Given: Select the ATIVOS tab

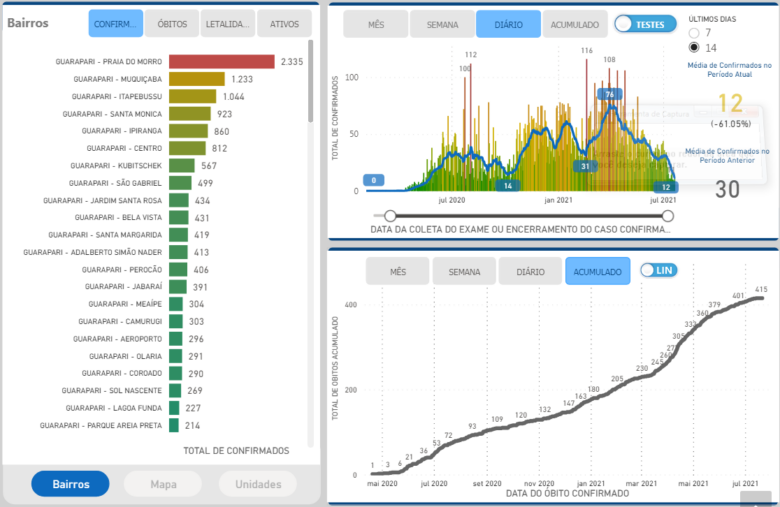Looking at the screenshot, I should click(284, 24).
